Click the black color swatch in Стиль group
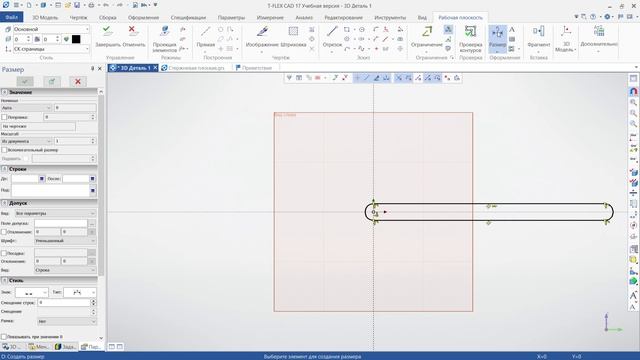 (x=76, y=39)
